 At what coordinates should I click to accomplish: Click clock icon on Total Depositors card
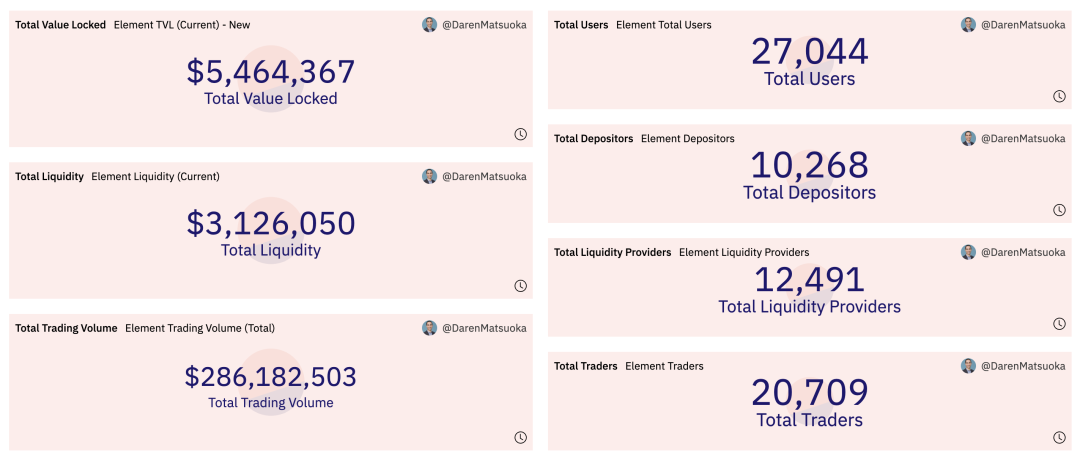click(1059, 210)
